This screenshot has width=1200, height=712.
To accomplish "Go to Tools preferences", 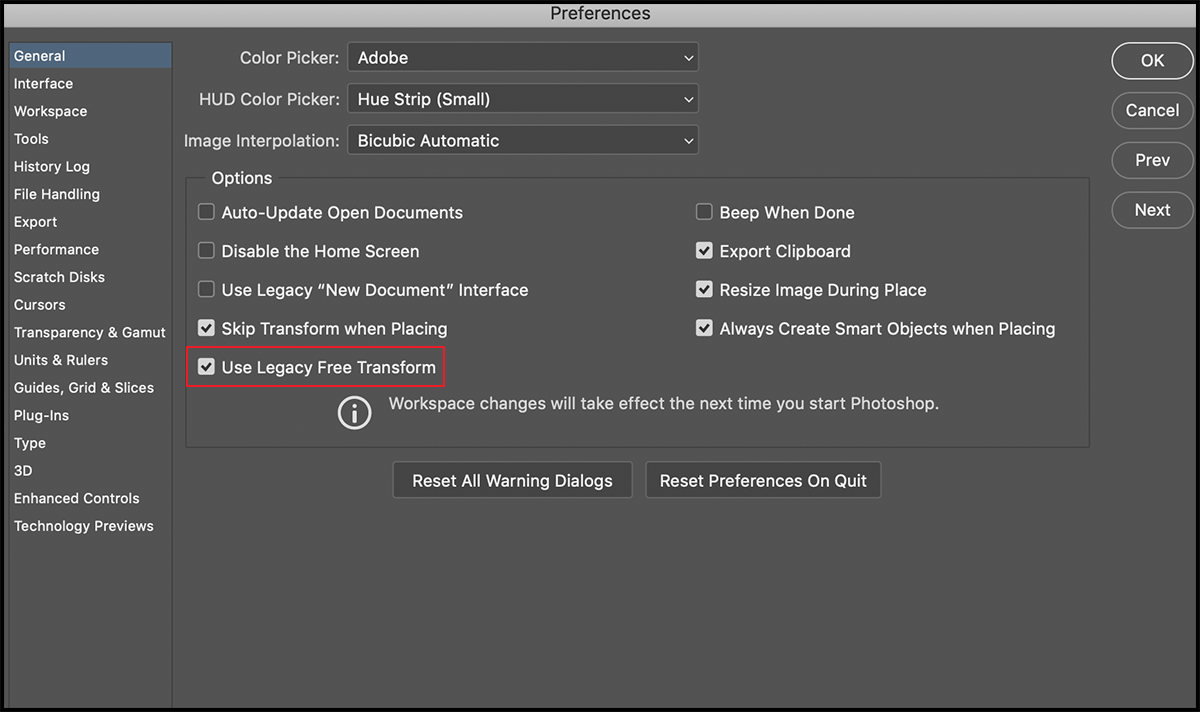I will (31, 139).
